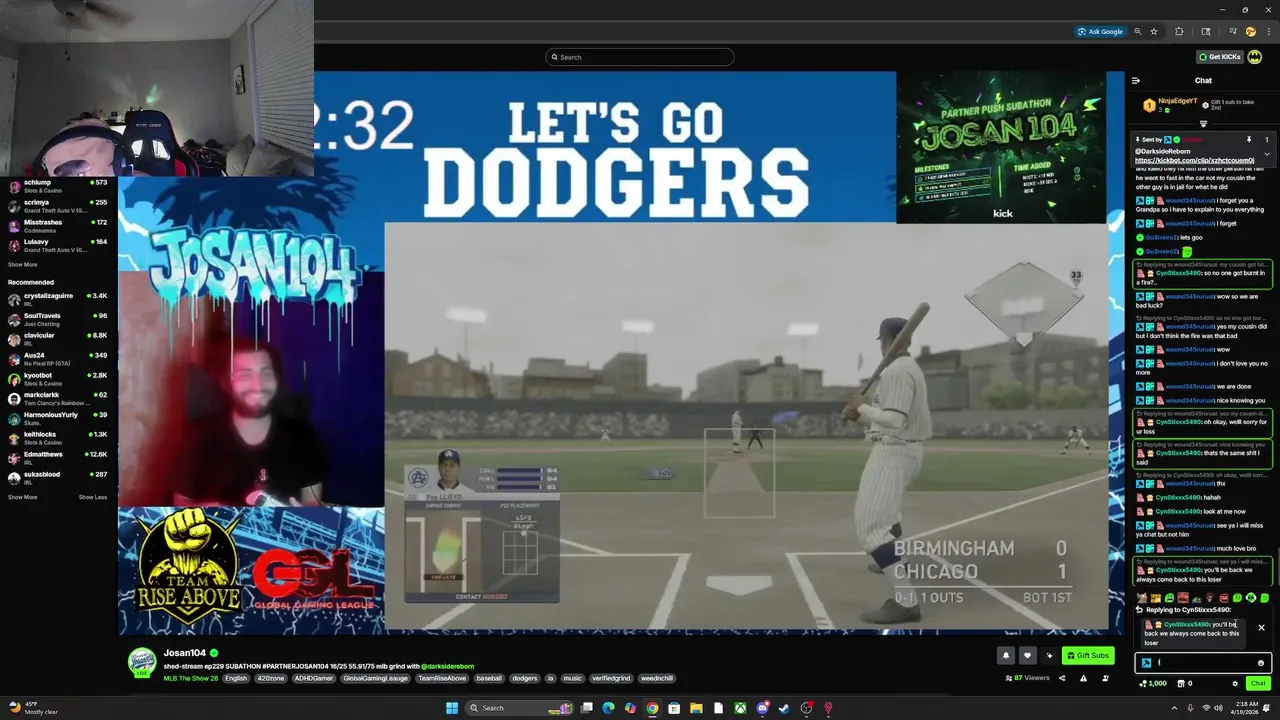Viewport: 1280px width, 720px height.
Task: Open the Chrome profile avatar
Action: [1250, 31]
